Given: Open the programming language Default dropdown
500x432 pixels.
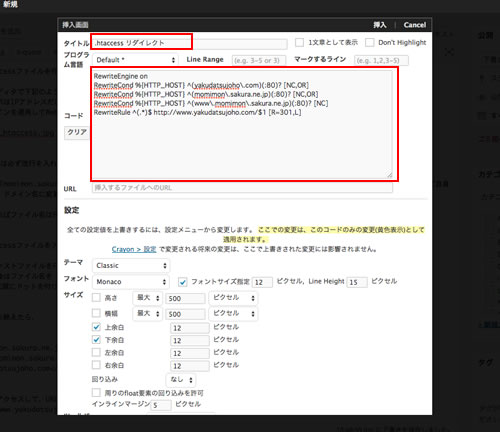Looking at the screenshot, I should pos(135,60).
